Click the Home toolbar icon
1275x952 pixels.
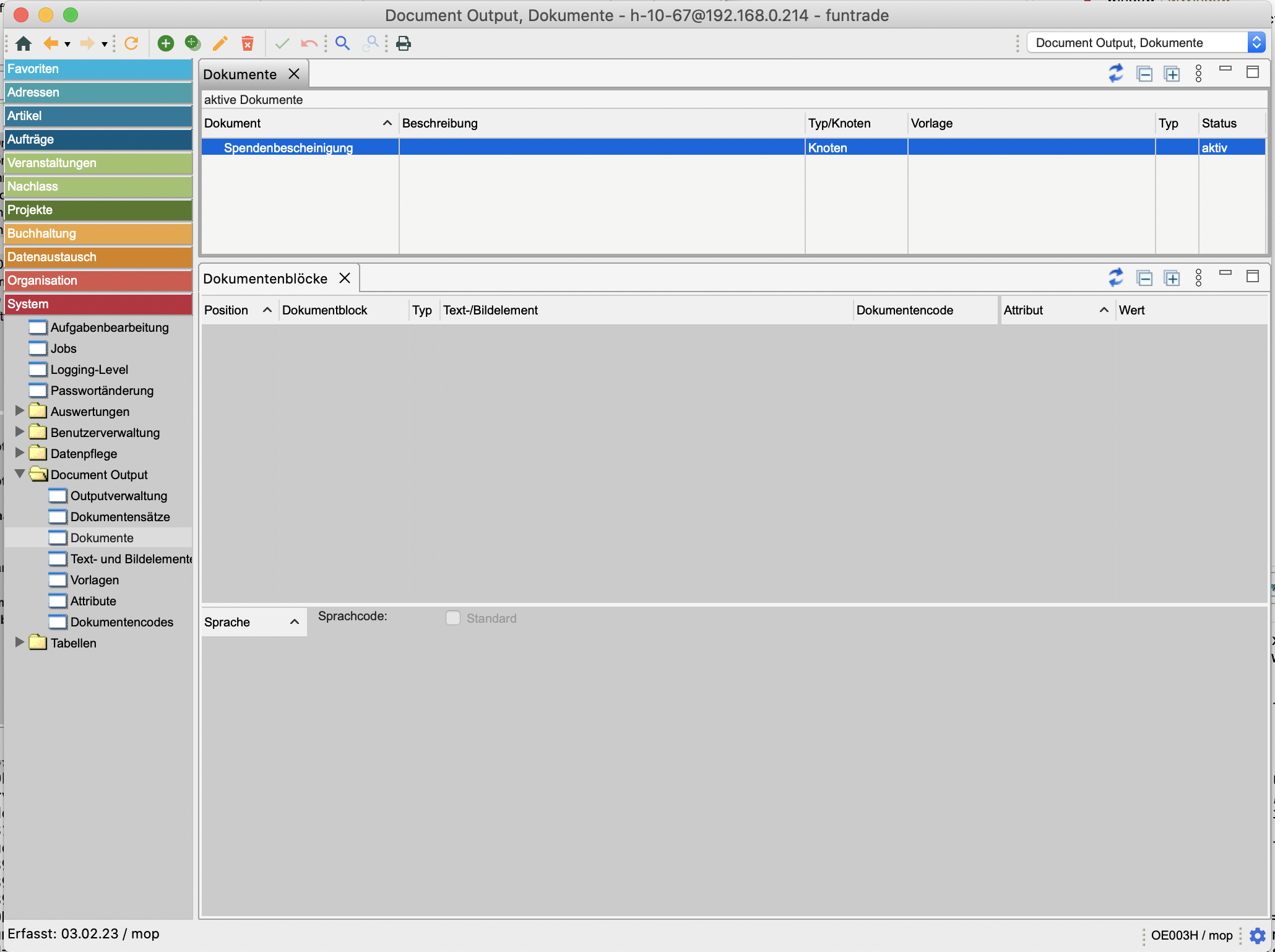pos(24,43)
